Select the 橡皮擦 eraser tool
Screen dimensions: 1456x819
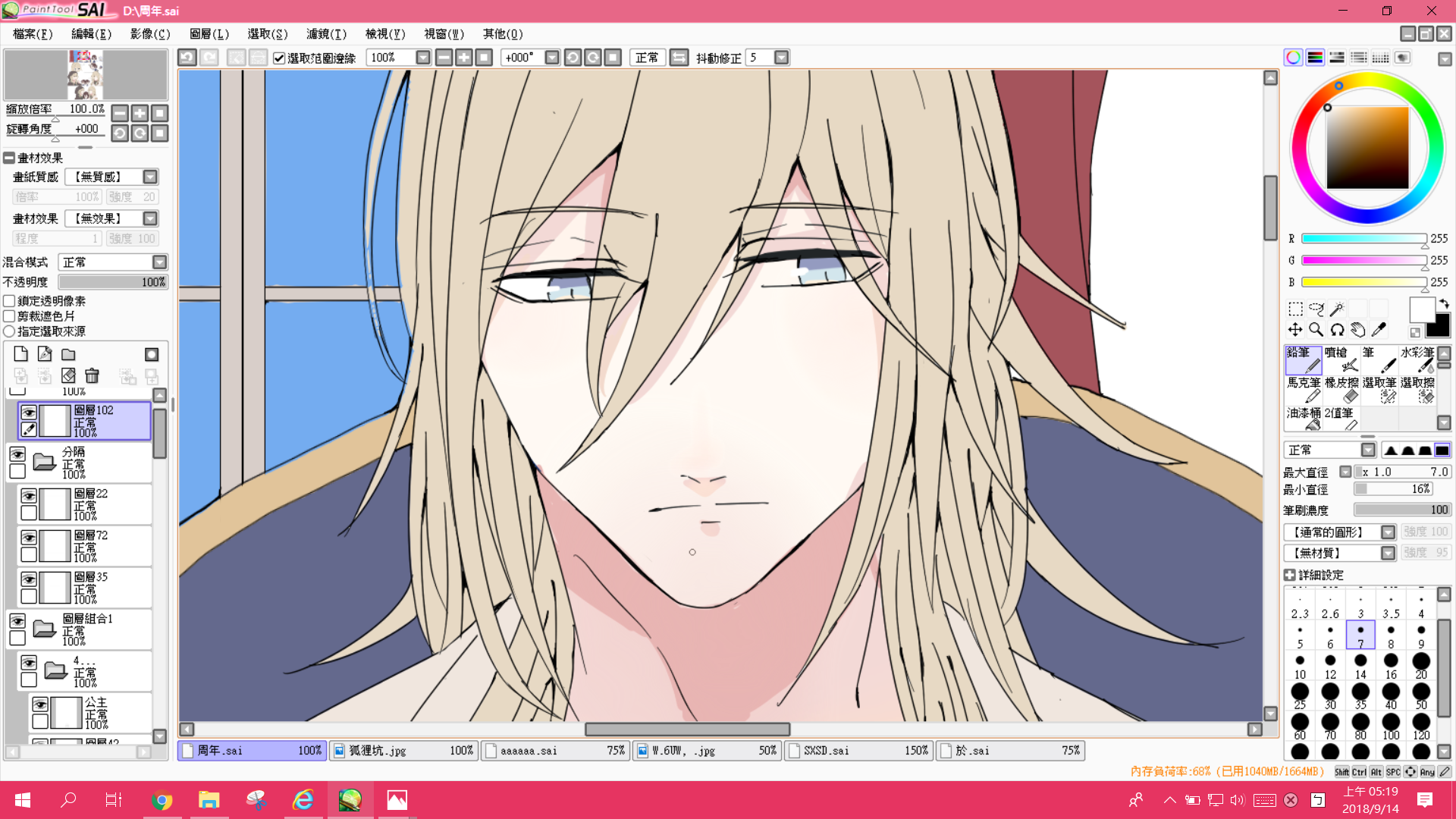pos(1341,390)
